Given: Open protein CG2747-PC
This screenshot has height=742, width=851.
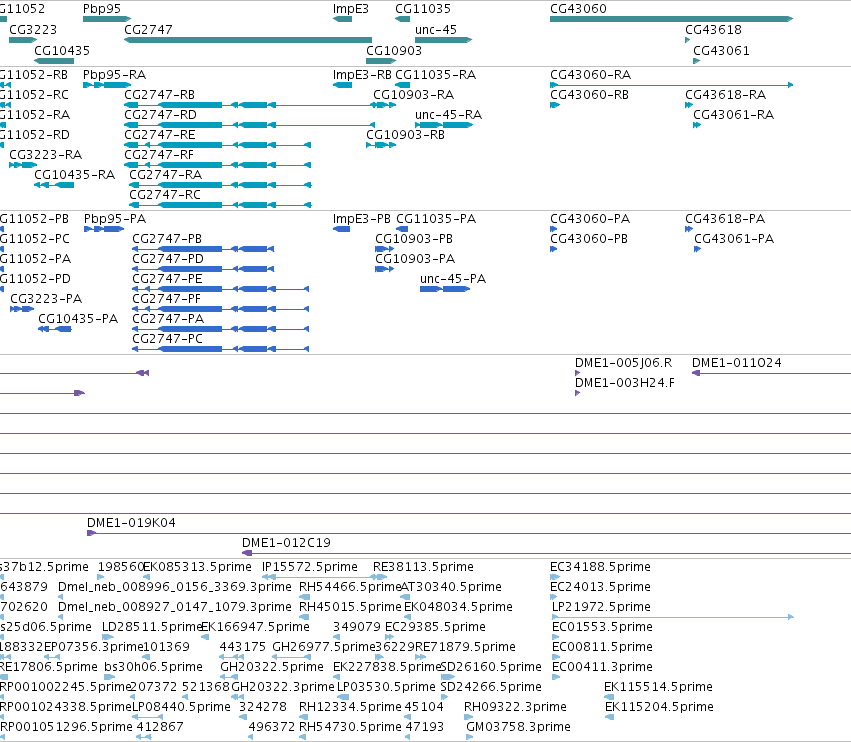Looking at the screenshot, I should tap(168, 339).
